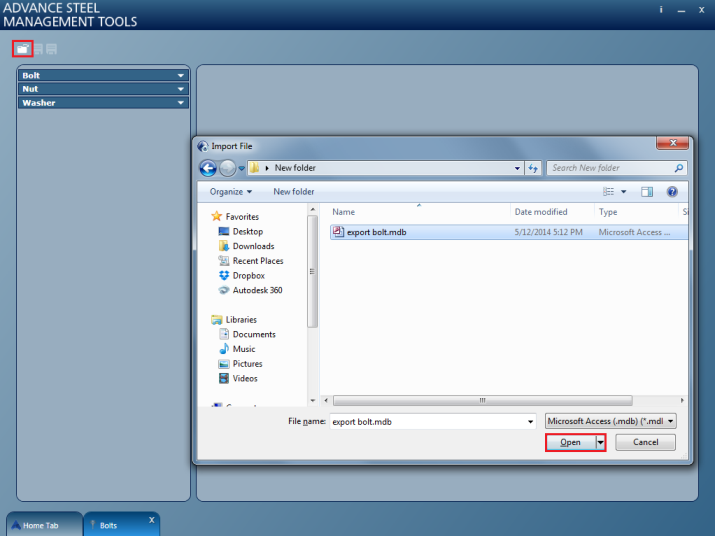This screenshot has width=715, height=536.
Task: Open Music library
Action: pos(244,349)
